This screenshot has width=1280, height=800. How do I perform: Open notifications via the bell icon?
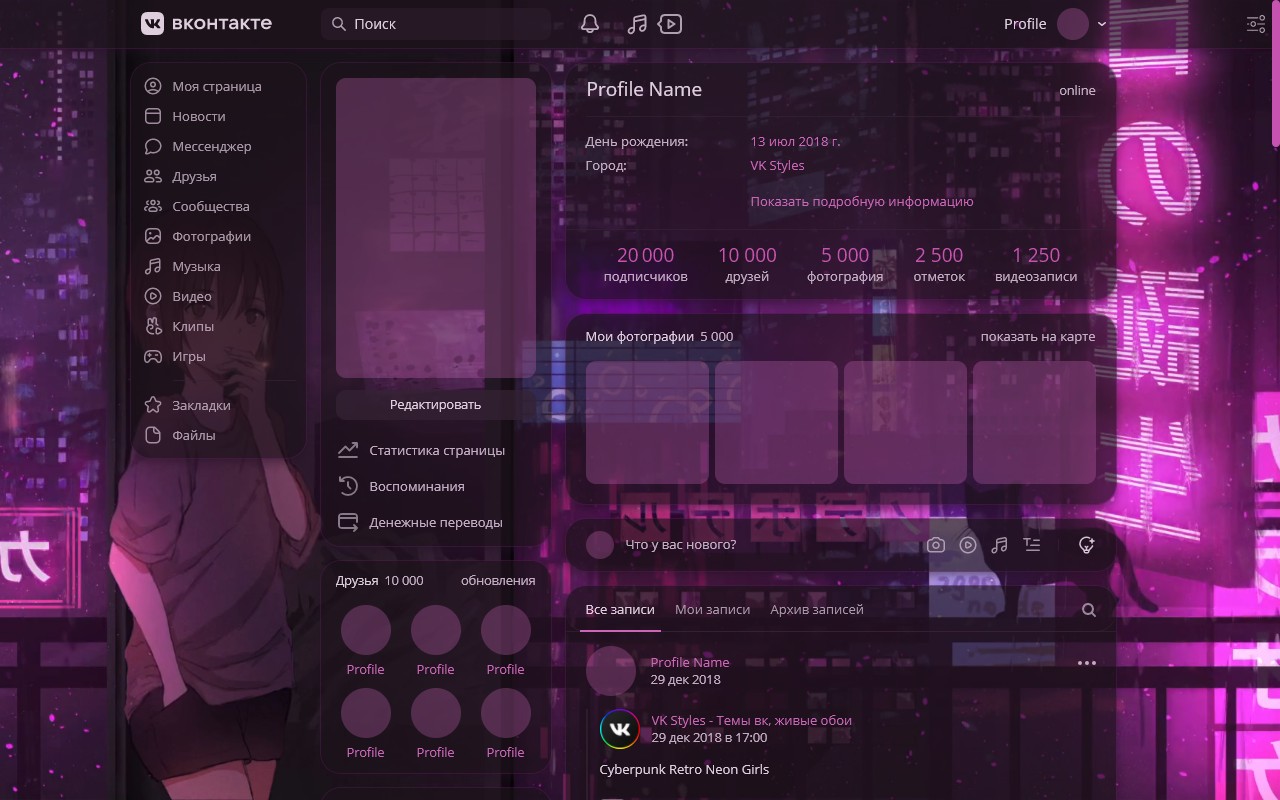click(x=589, y=23)
